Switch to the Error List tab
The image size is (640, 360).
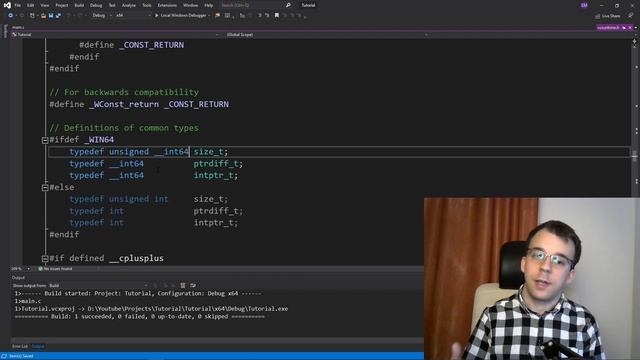20,346
